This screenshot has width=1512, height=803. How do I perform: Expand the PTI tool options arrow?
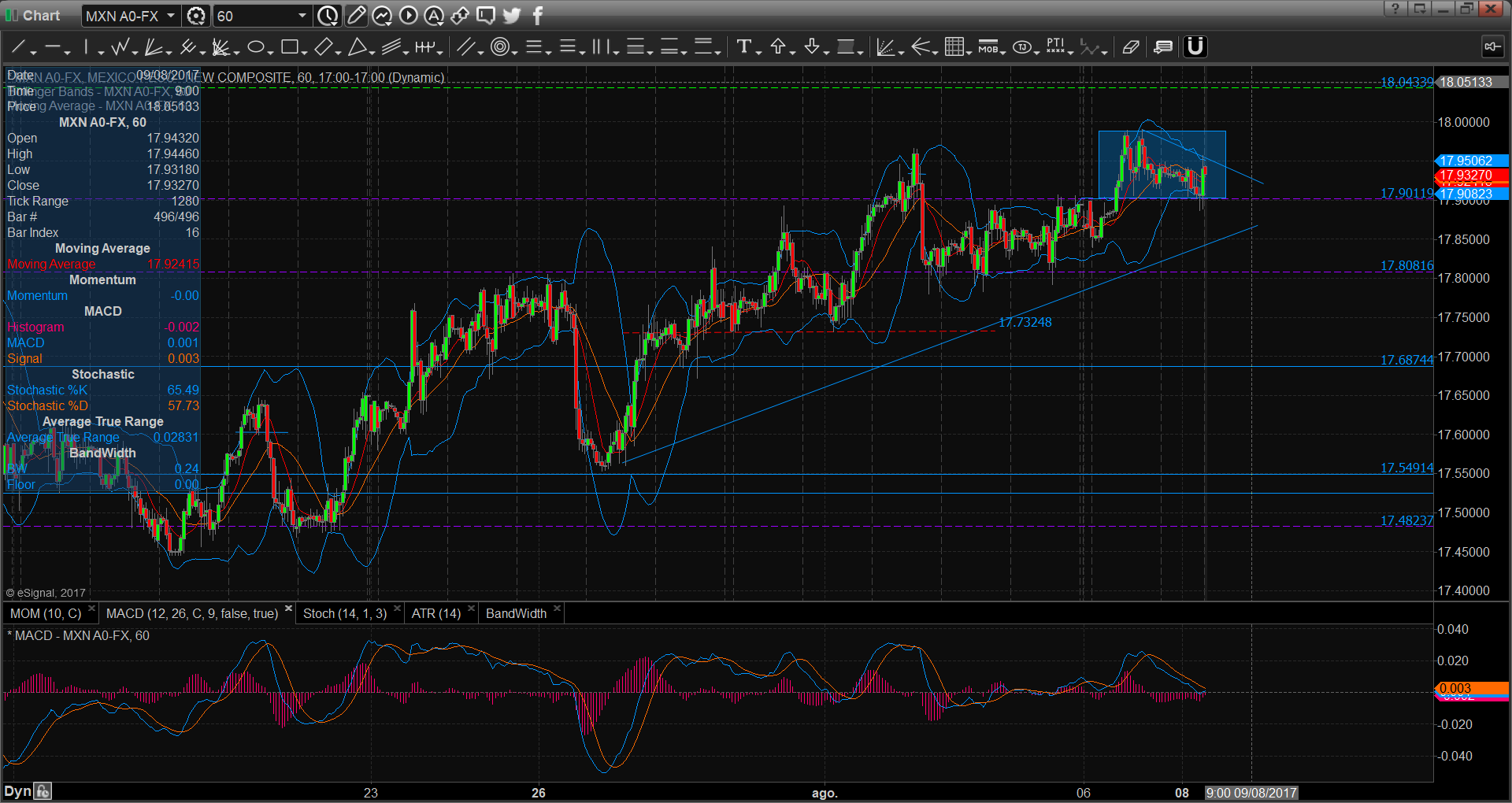point(1070,52)
